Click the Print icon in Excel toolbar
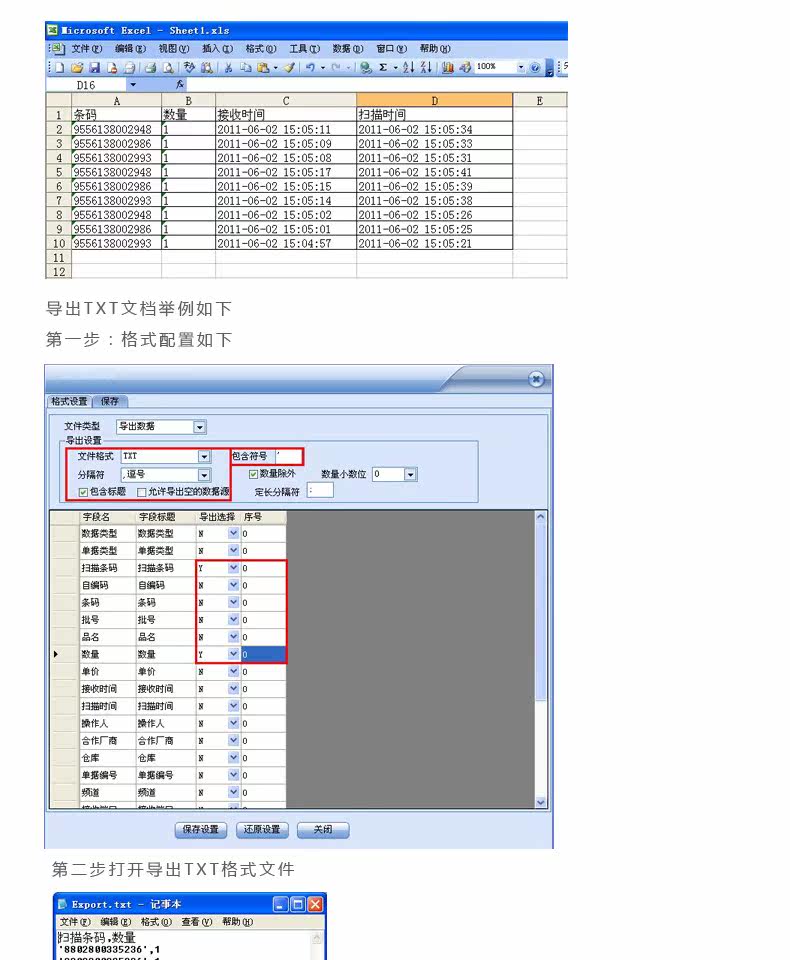This screenshot has height=960, width=790. click(x=151, y=67)
